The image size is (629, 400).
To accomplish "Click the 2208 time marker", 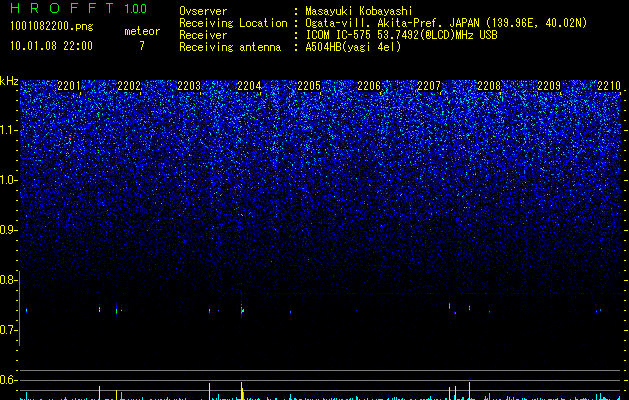I will pos(489,86).
